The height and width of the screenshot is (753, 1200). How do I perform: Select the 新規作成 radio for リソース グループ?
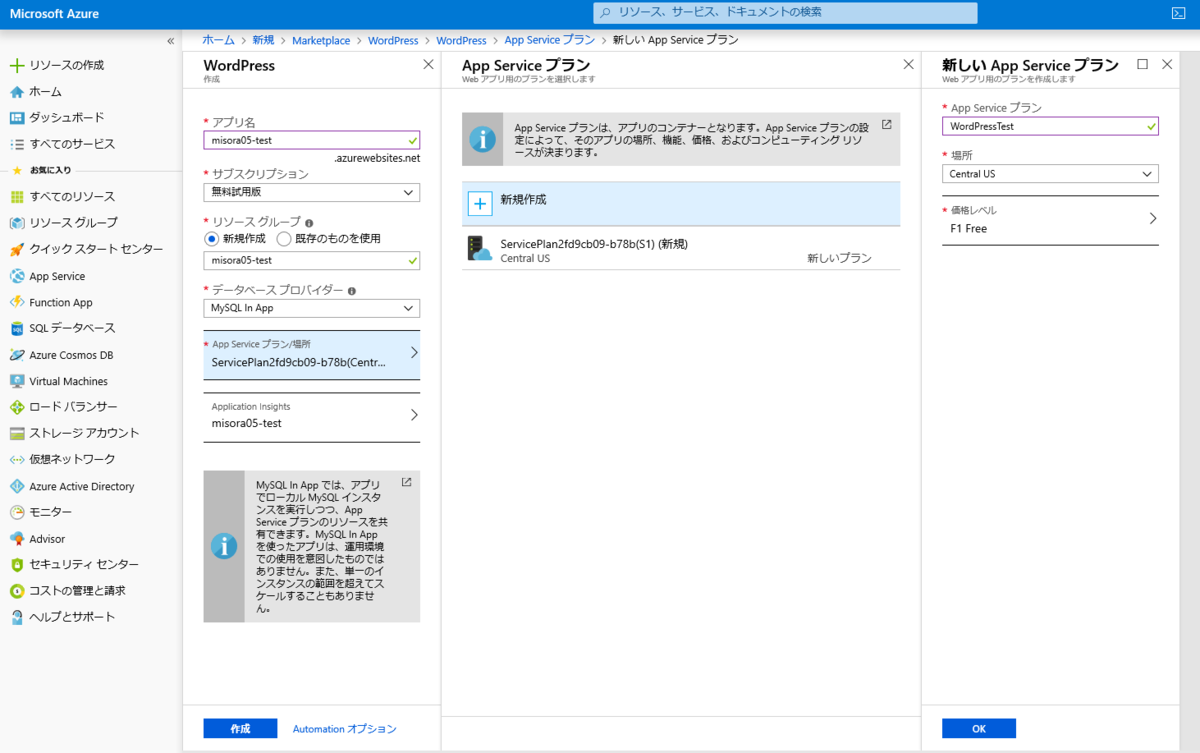coord(210,237)
